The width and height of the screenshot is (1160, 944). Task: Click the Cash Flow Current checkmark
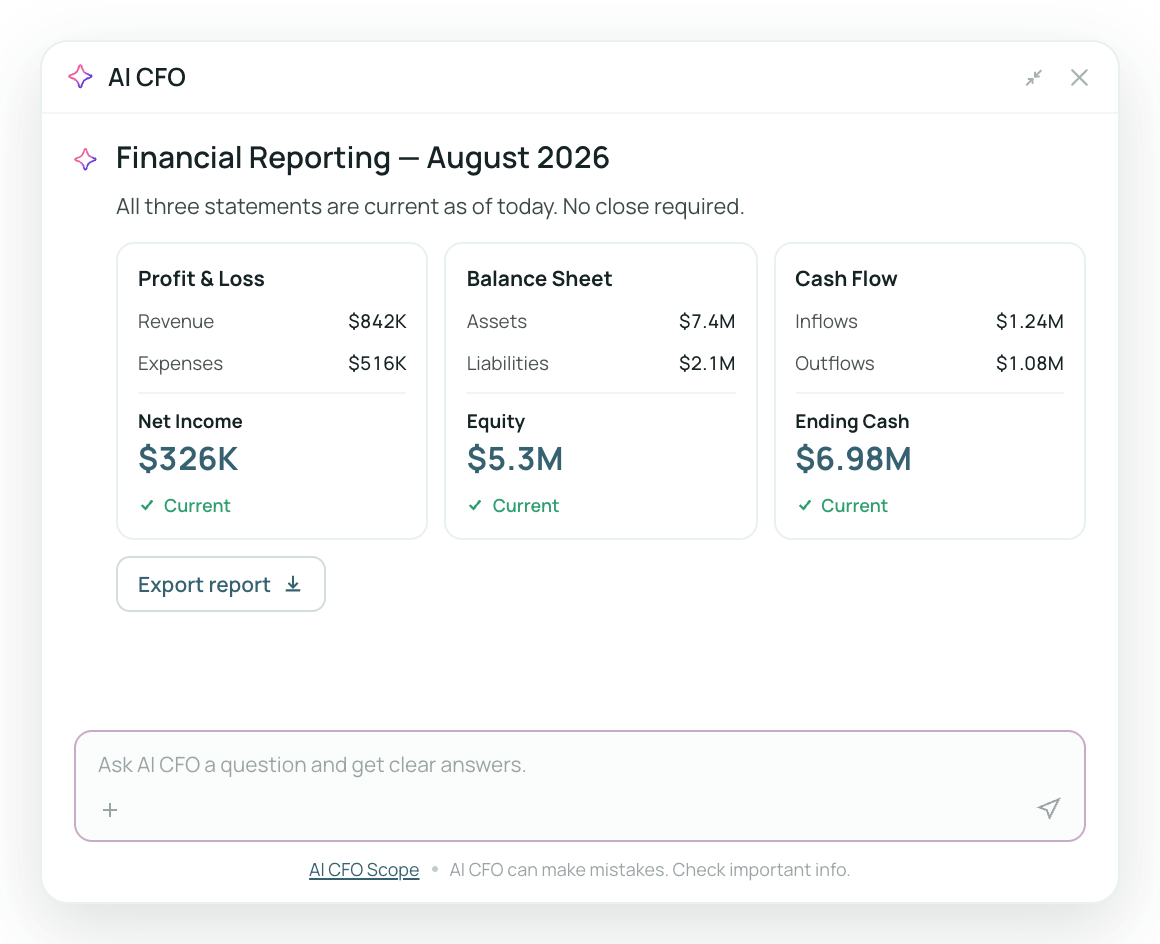tap(805, 505)
